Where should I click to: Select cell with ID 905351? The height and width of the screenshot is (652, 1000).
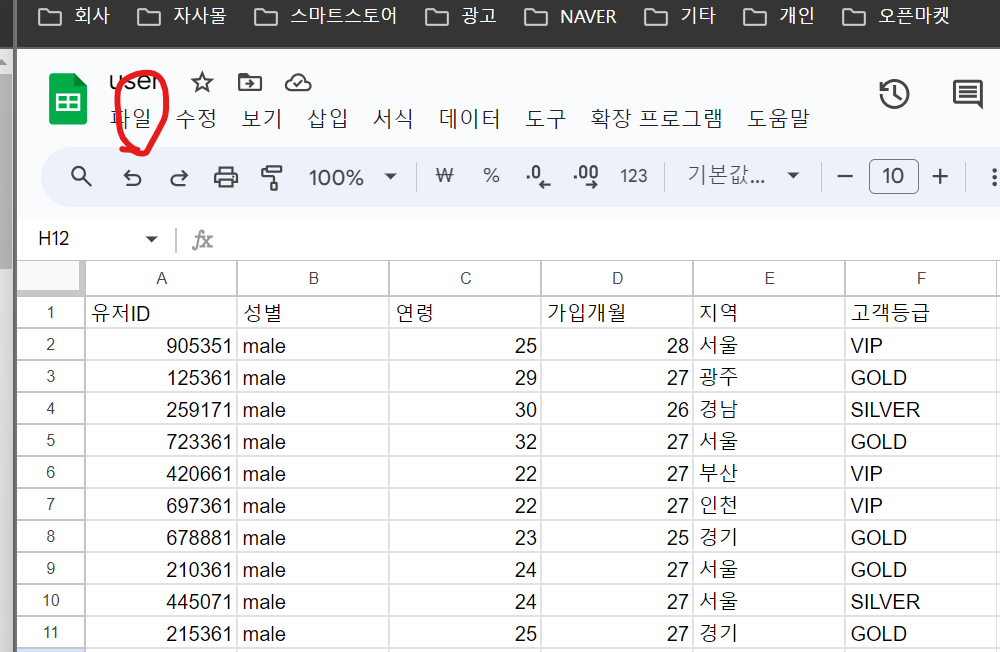[161, 345]
